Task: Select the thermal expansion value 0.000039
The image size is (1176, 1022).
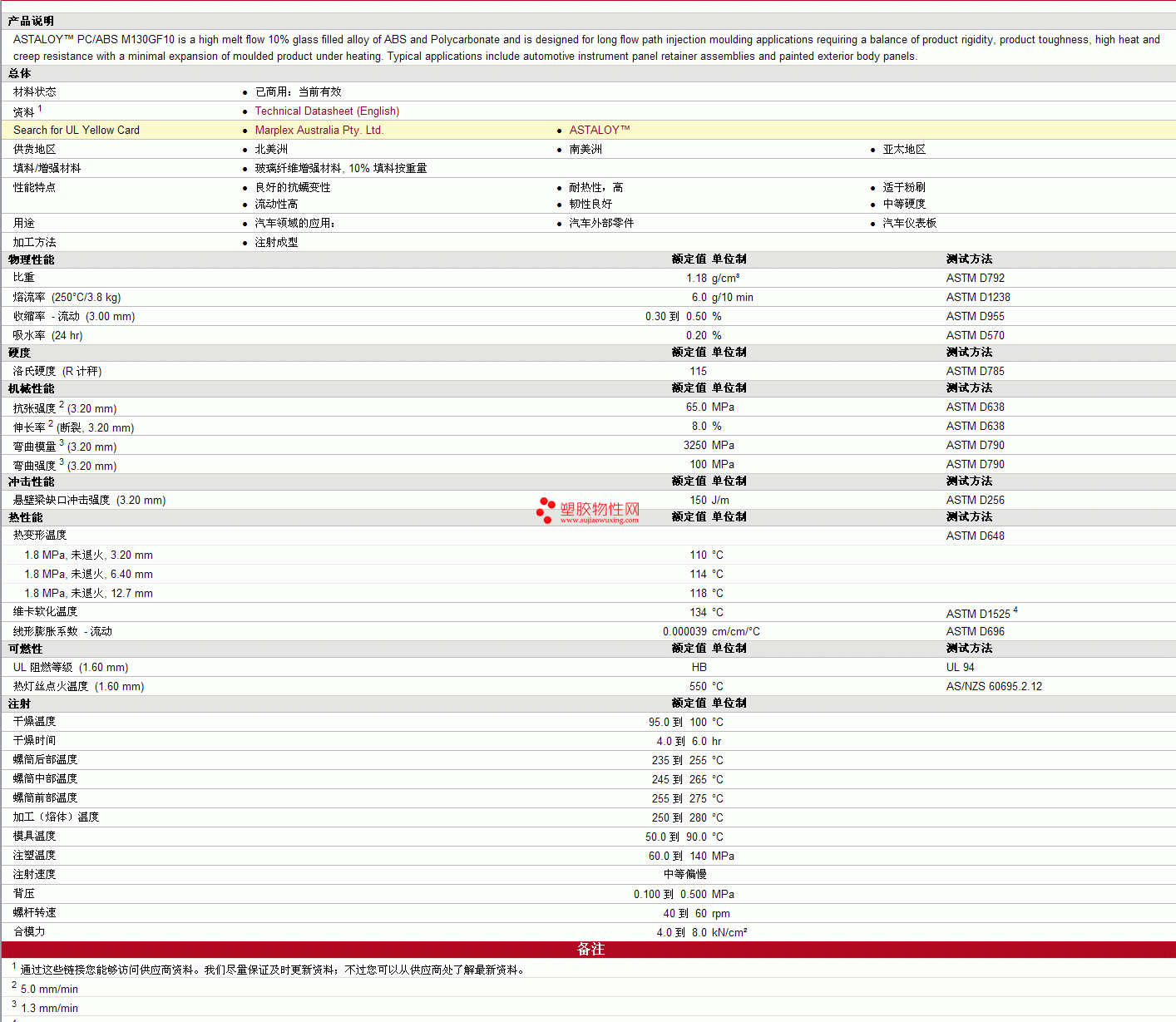Action: coord(684,631)
